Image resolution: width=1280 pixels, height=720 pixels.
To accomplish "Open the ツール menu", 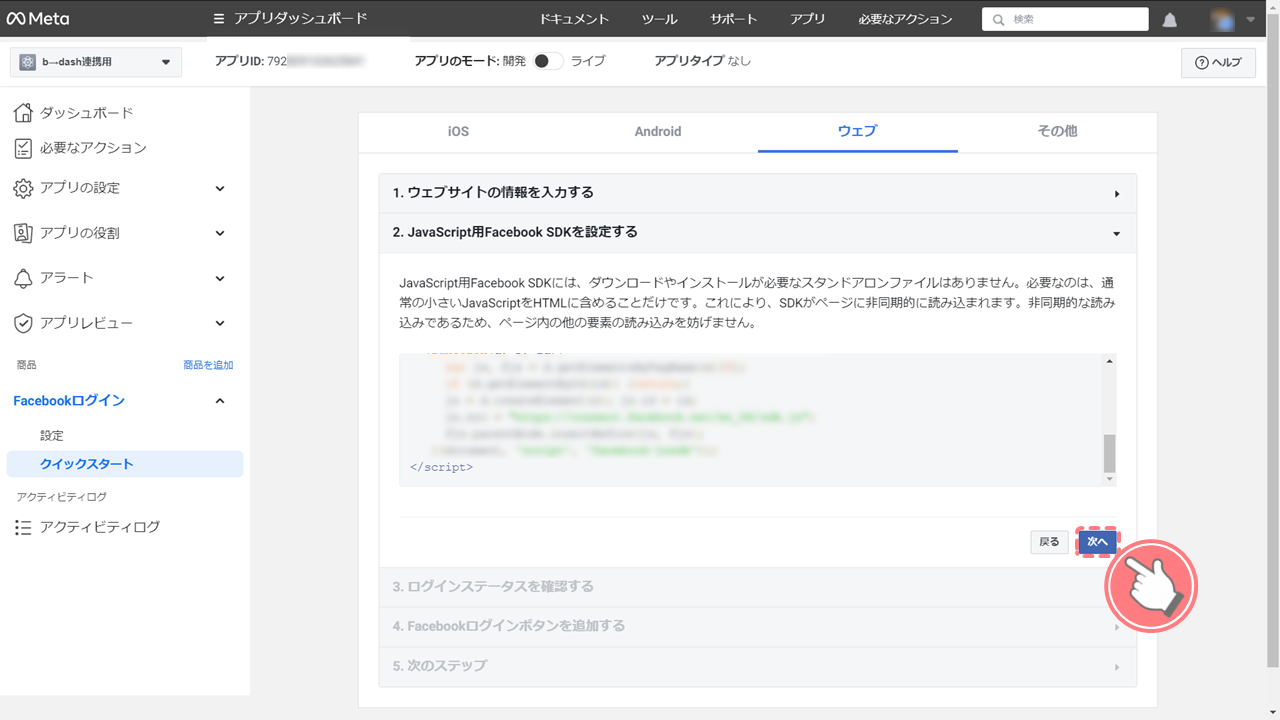I will (660, 19).
